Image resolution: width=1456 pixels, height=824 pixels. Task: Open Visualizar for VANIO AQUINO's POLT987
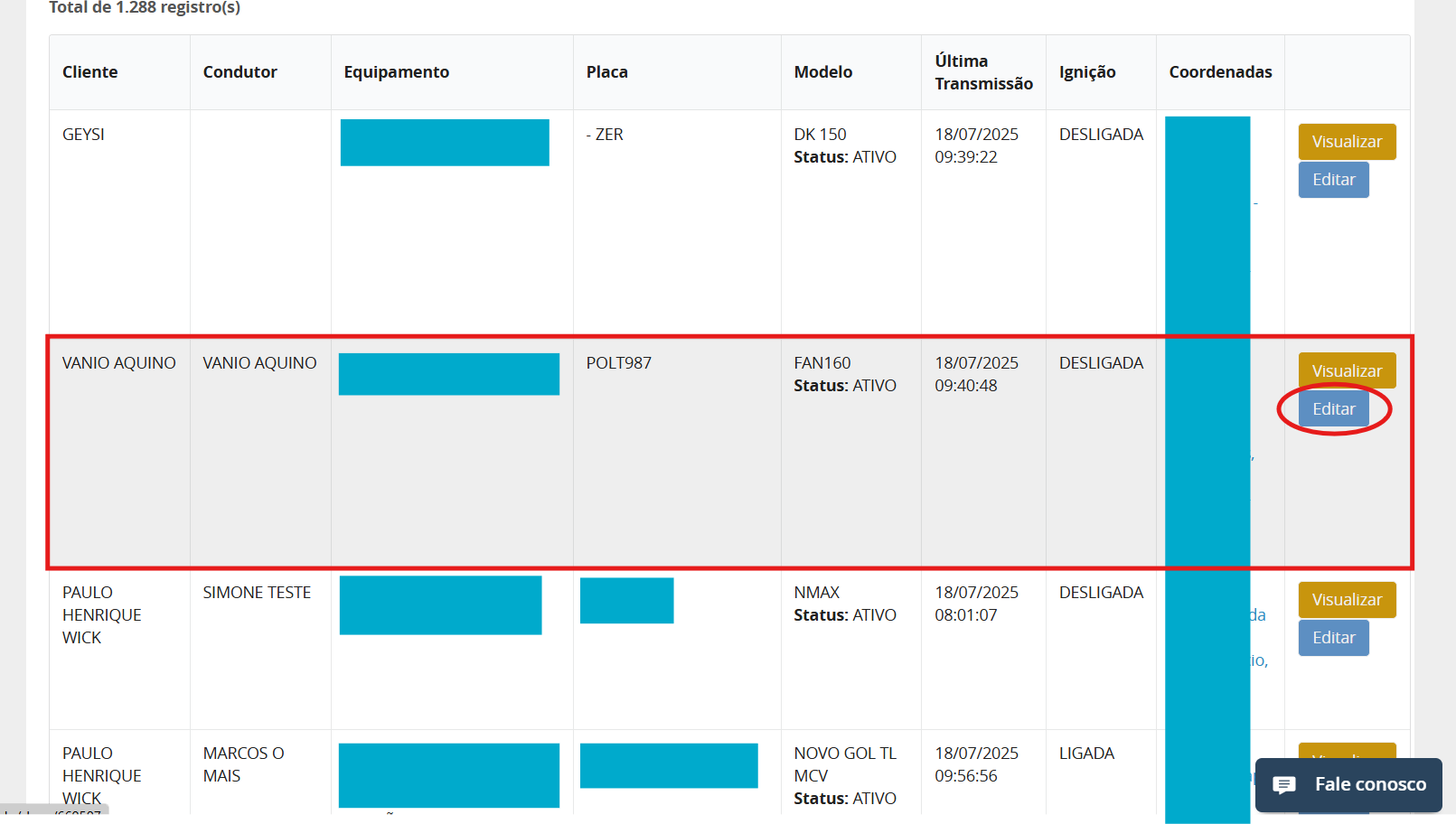(1347, 370)
